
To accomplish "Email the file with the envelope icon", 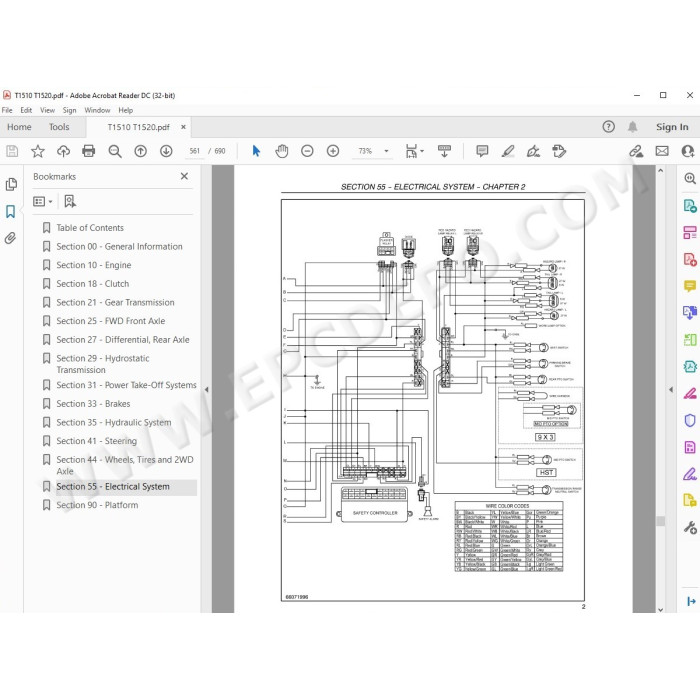I will click(x=662, y=151).
